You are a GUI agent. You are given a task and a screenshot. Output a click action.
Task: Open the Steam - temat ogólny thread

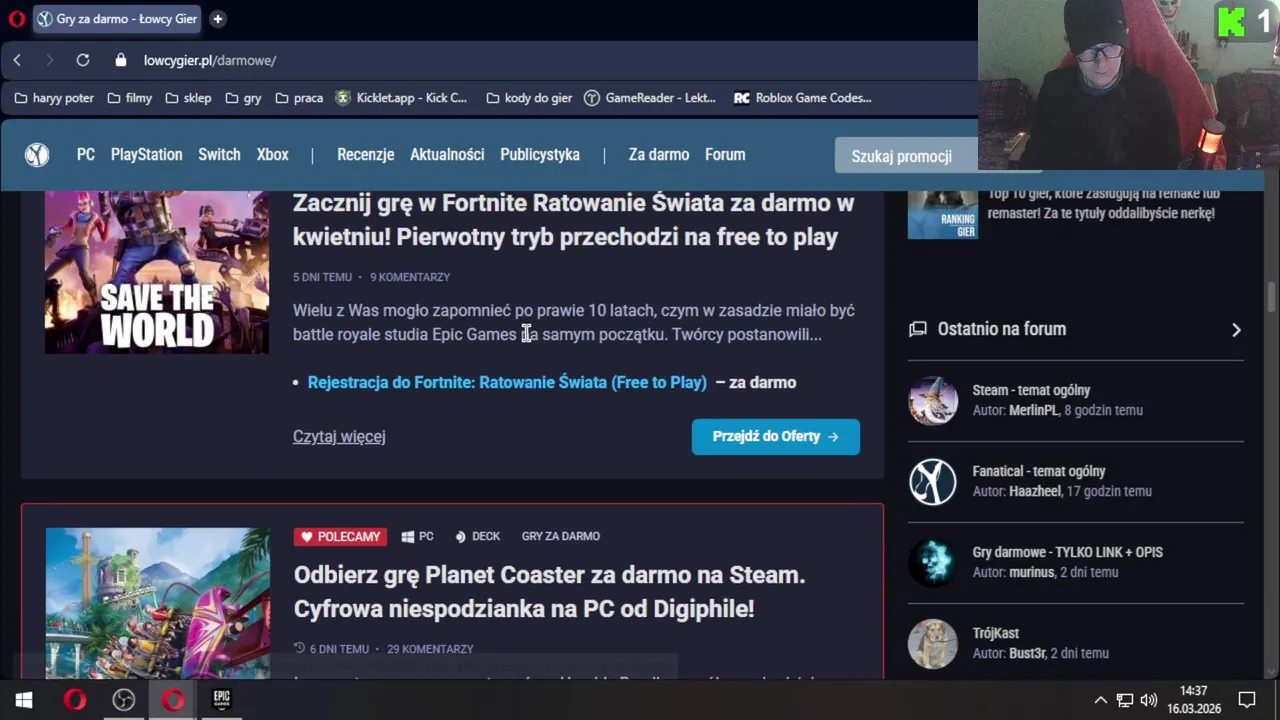(1031, 390)
